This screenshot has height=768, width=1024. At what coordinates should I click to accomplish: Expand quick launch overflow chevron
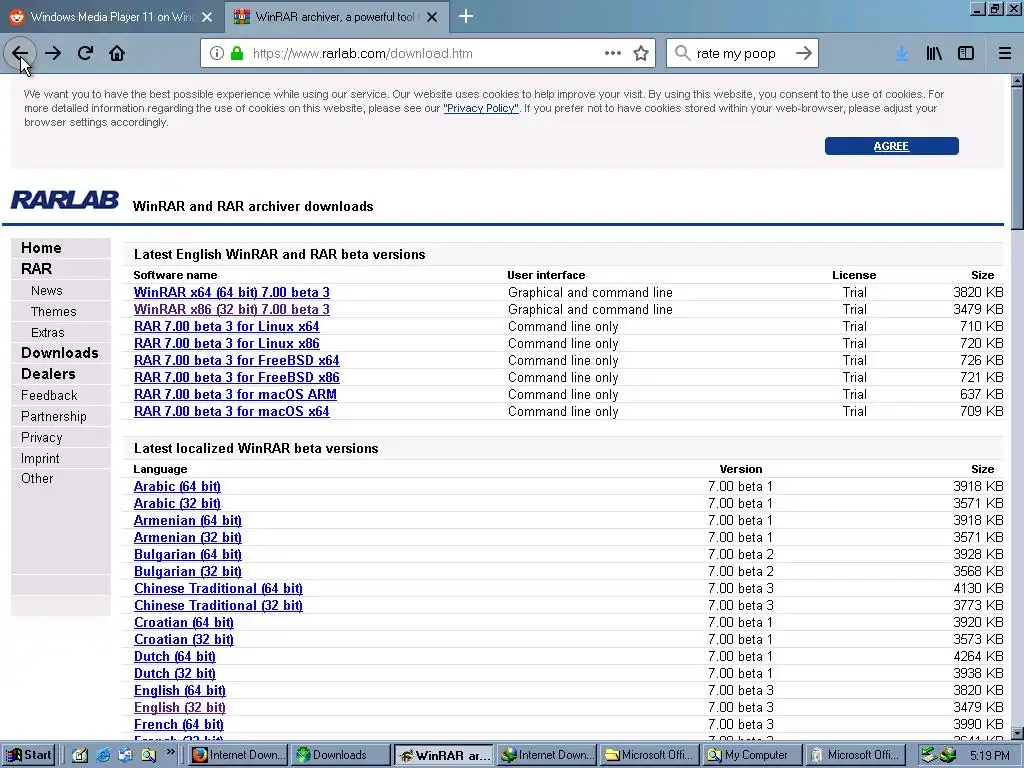[171, 752]
